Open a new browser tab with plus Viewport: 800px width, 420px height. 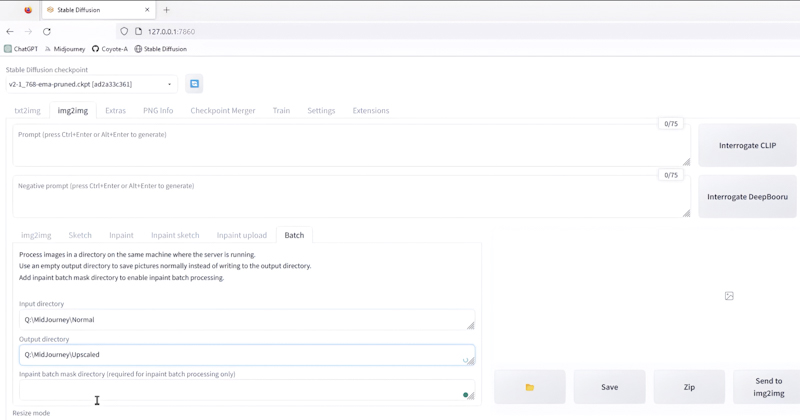point(166,10)
